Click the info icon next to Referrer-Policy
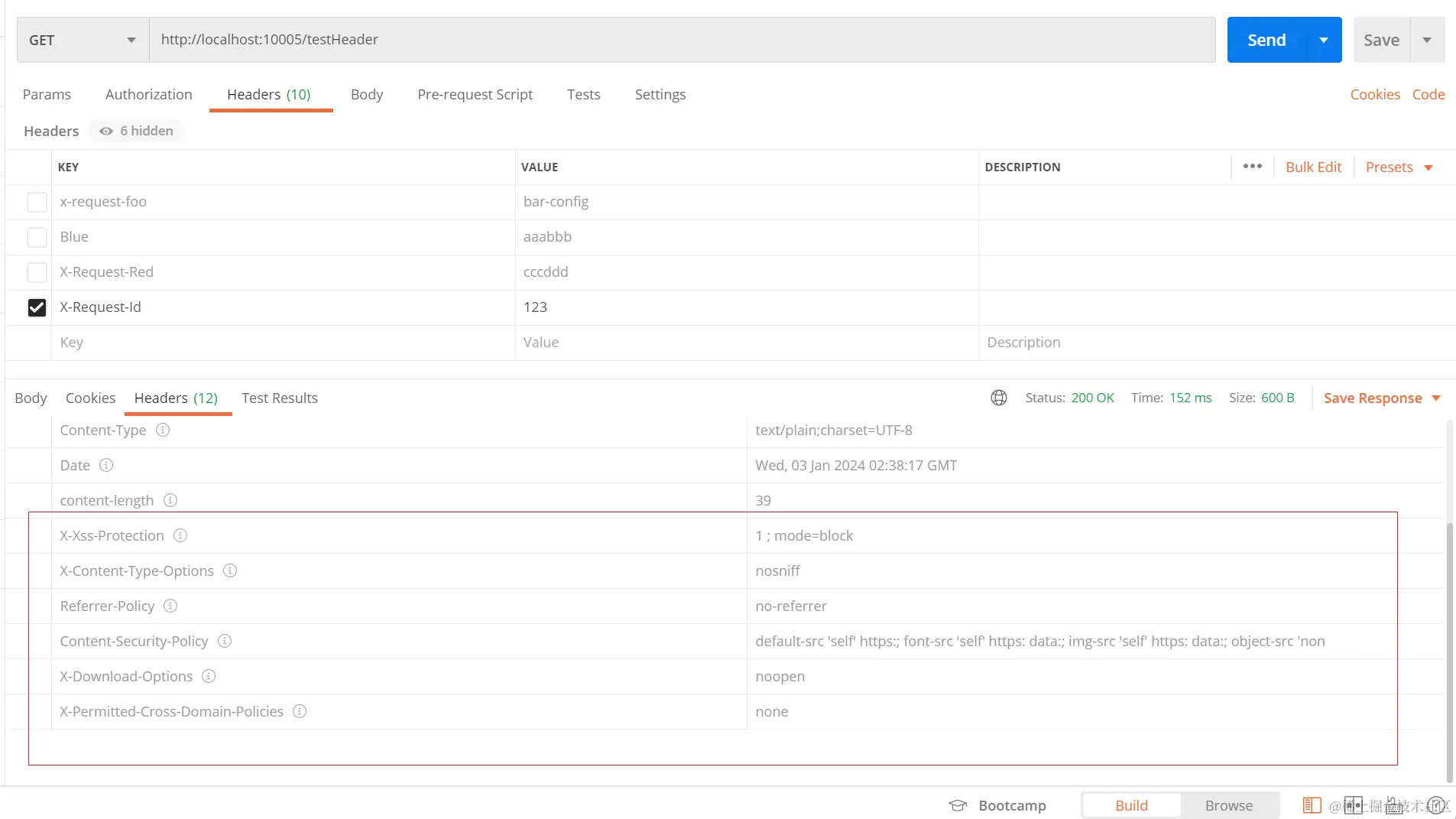 (170, 606)
